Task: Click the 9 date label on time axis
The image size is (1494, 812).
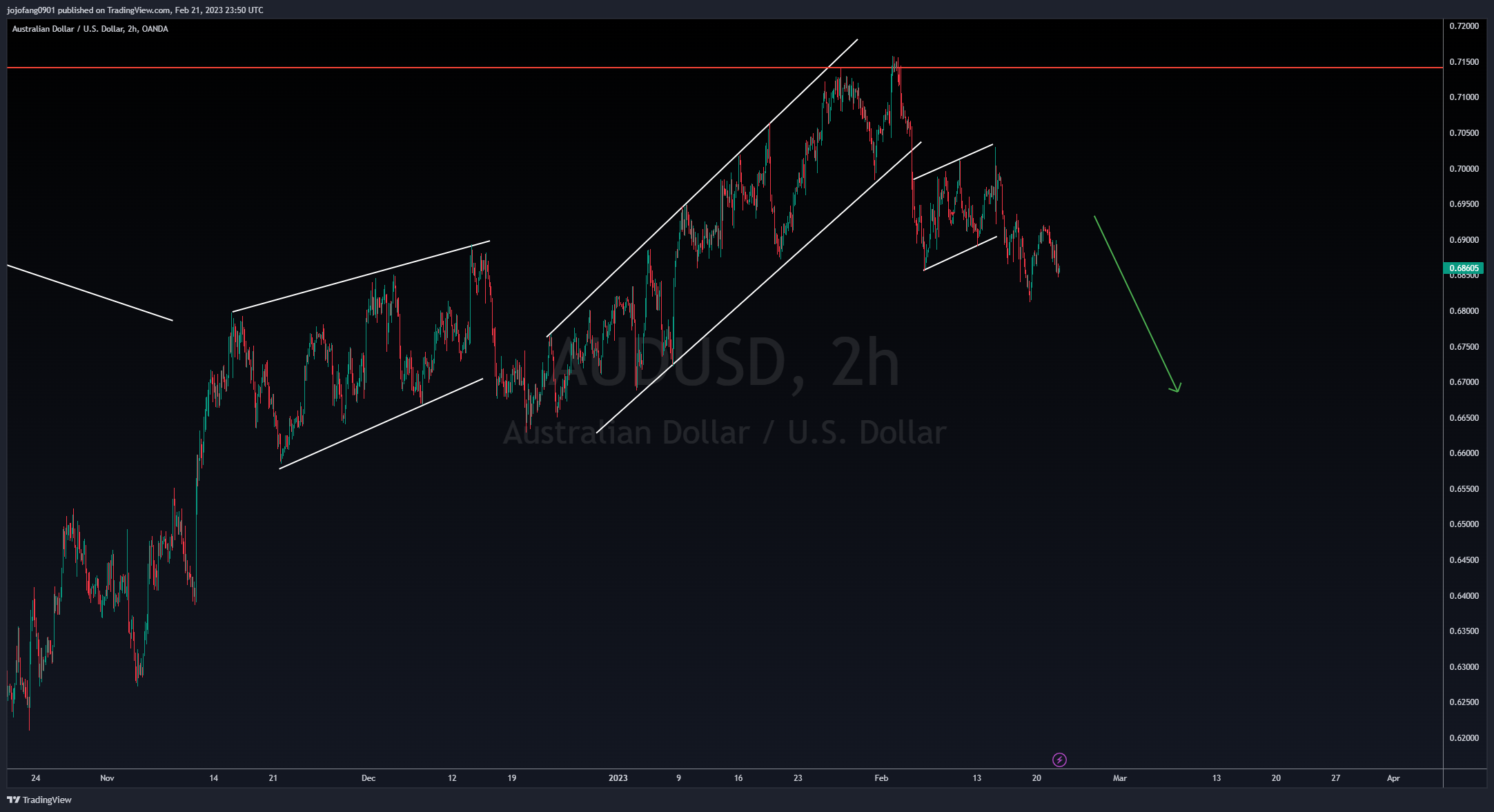Action: point(678,778)
